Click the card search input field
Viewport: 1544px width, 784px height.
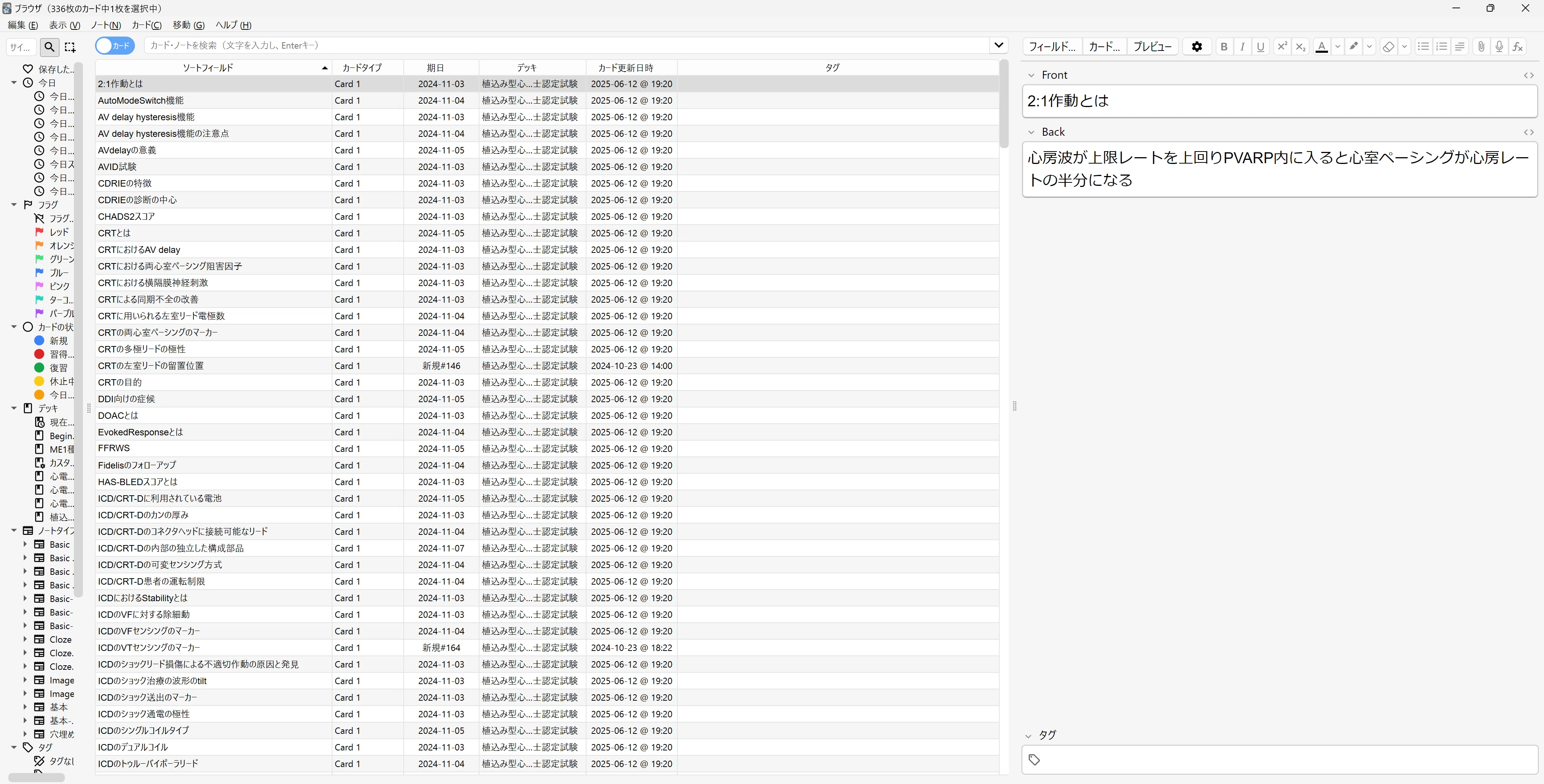567,45
